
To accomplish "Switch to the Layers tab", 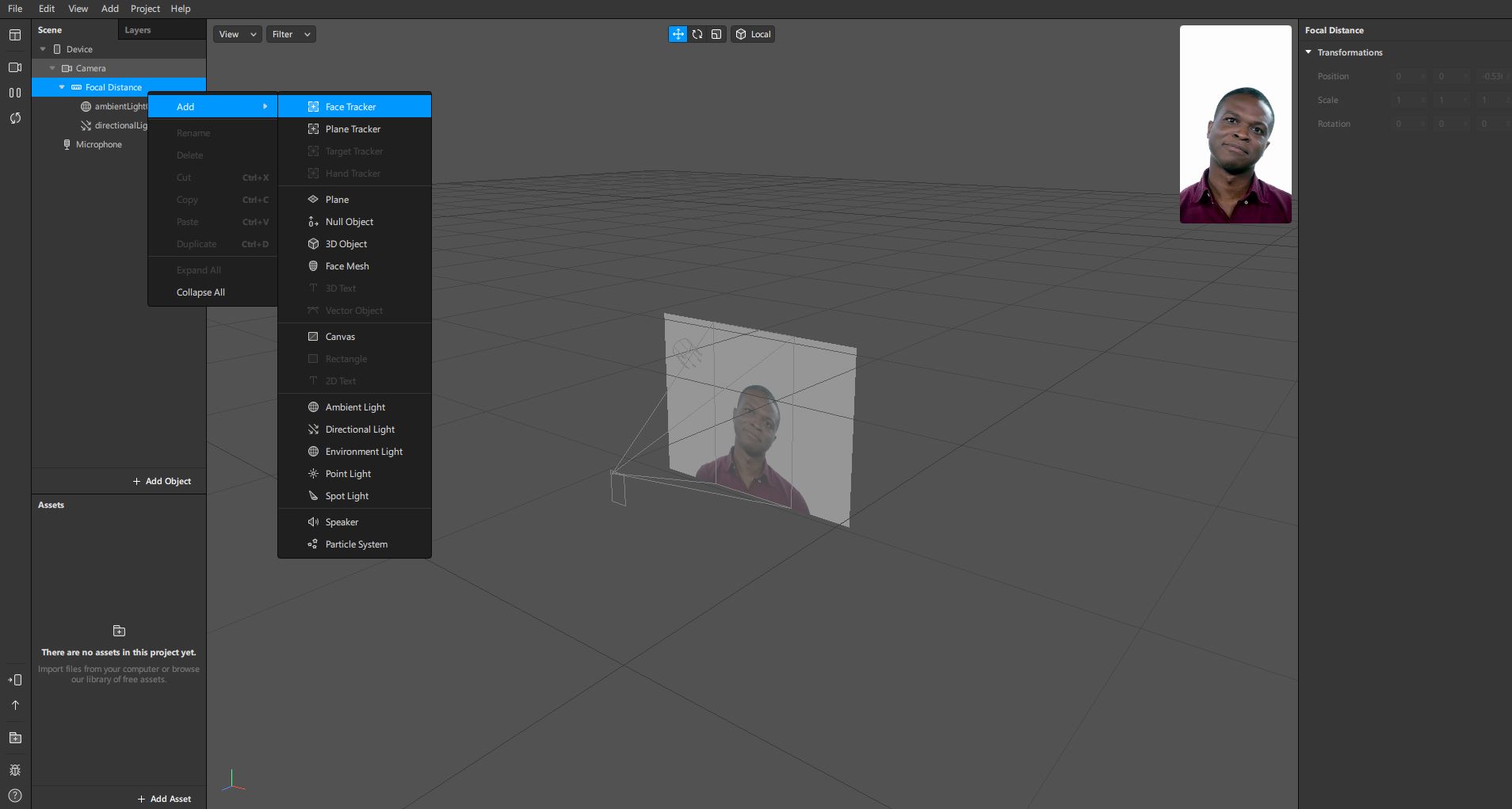I will point(138,30).
